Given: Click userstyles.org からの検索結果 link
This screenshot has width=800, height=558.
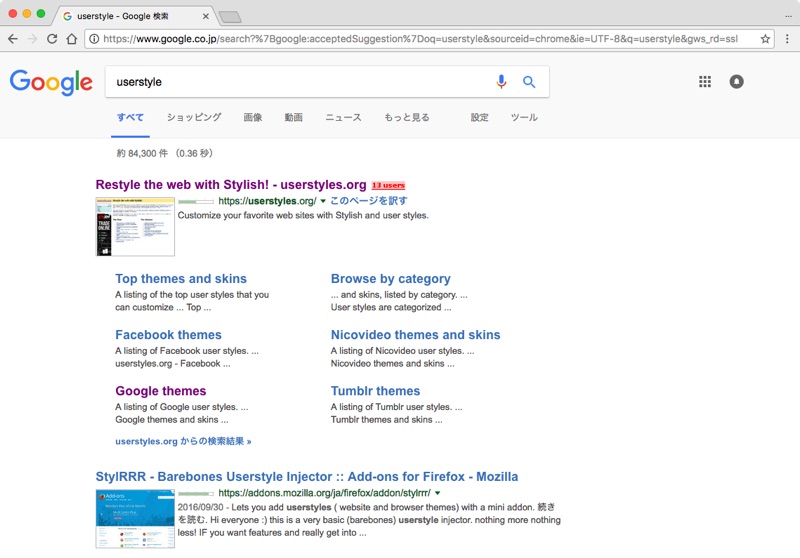Looking at the screenshot, I should 183,441.
